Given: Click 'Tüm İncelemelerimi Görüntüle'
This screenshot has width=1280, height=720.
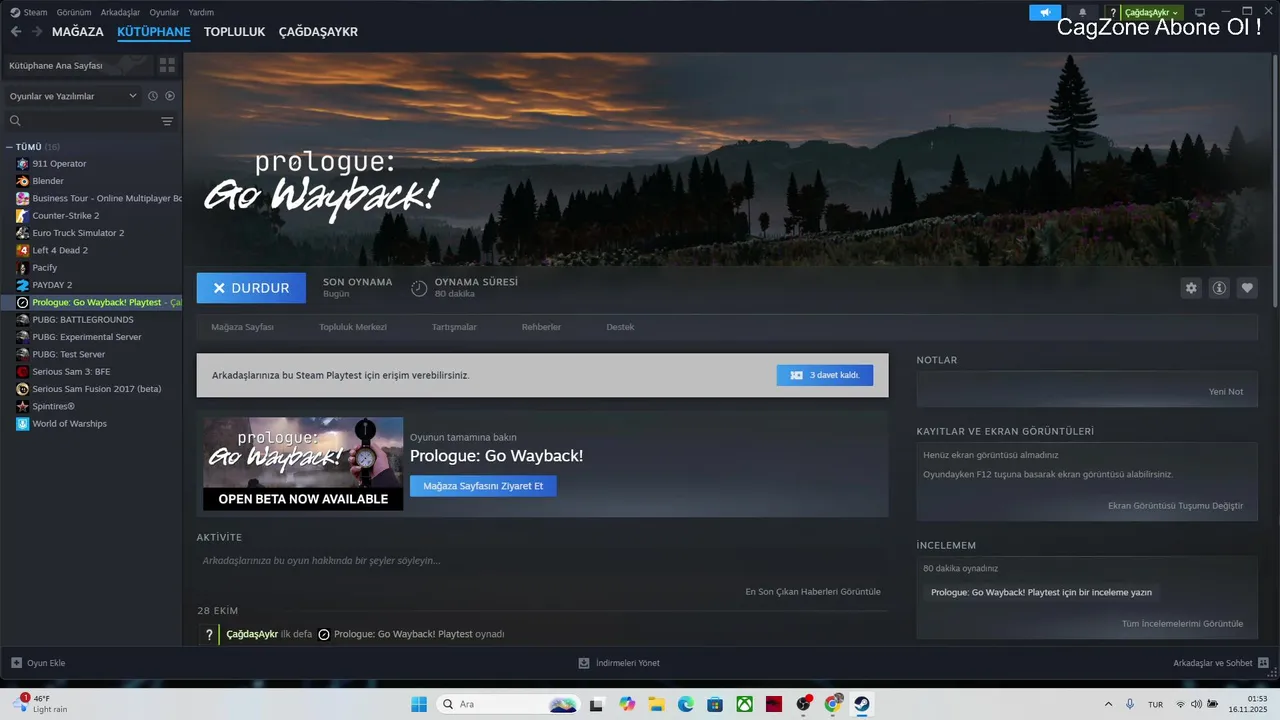Looking at the screenshot, I should (x=1182, y=624).
